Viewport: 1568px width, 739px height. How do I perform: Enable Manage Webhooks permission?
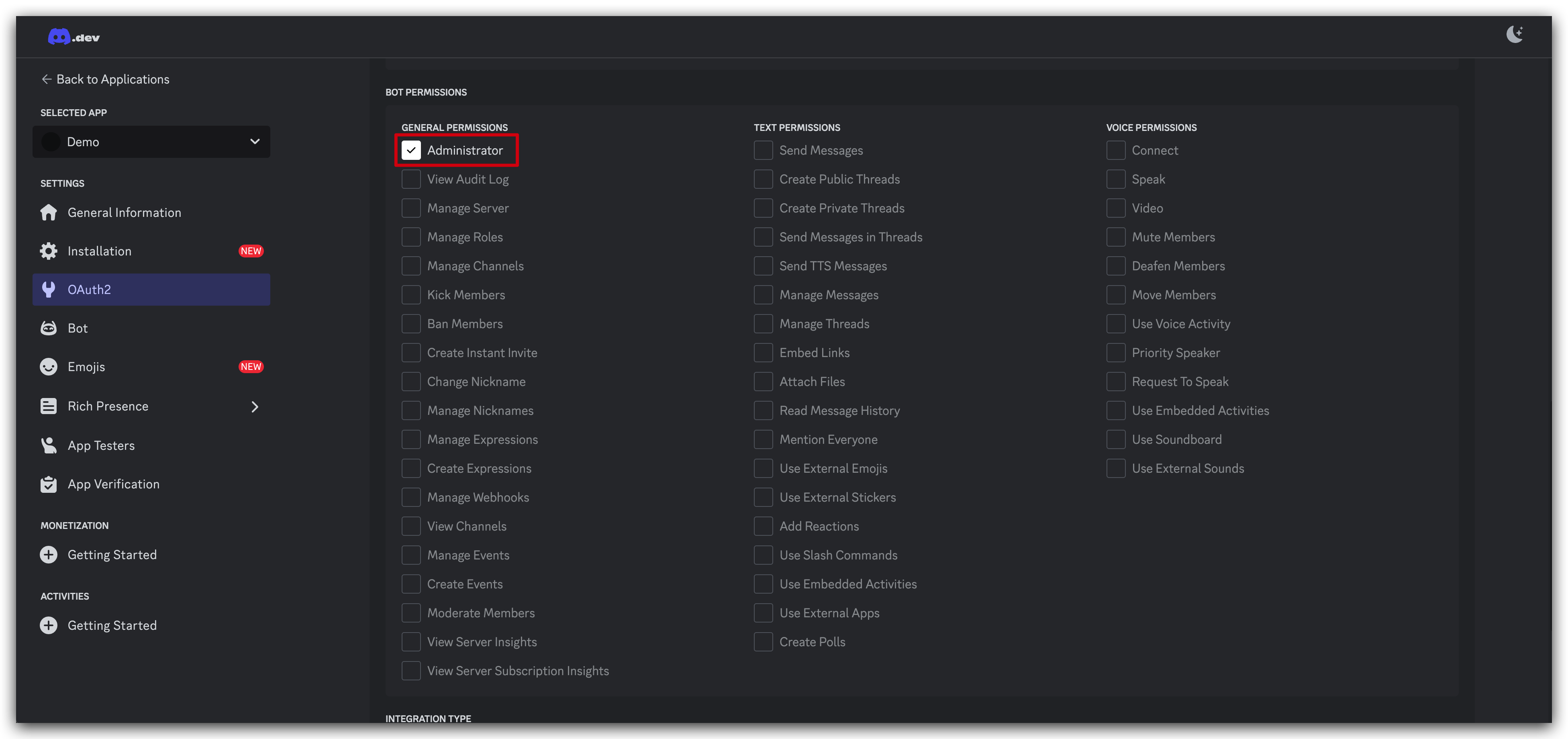pyautogui.click(x=411, y=497)
